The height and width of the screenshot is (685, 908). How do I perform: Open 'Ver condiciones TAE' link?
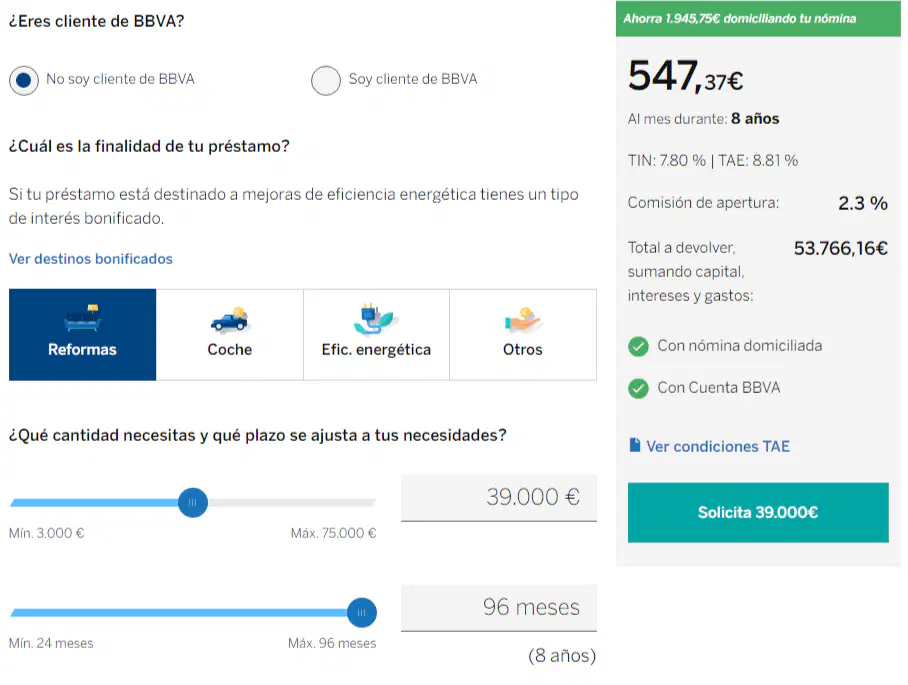click(717, 446)
